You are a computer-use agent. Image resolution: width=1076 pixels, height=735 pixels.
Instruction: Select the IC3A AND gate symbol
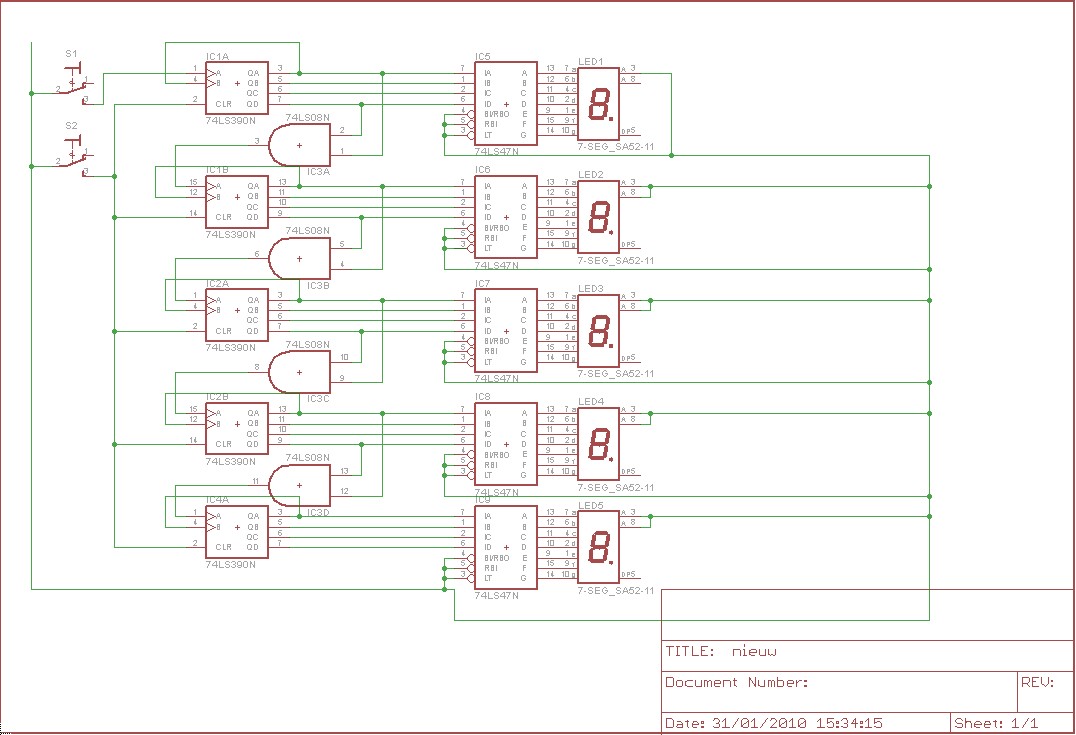pos(299,145)
